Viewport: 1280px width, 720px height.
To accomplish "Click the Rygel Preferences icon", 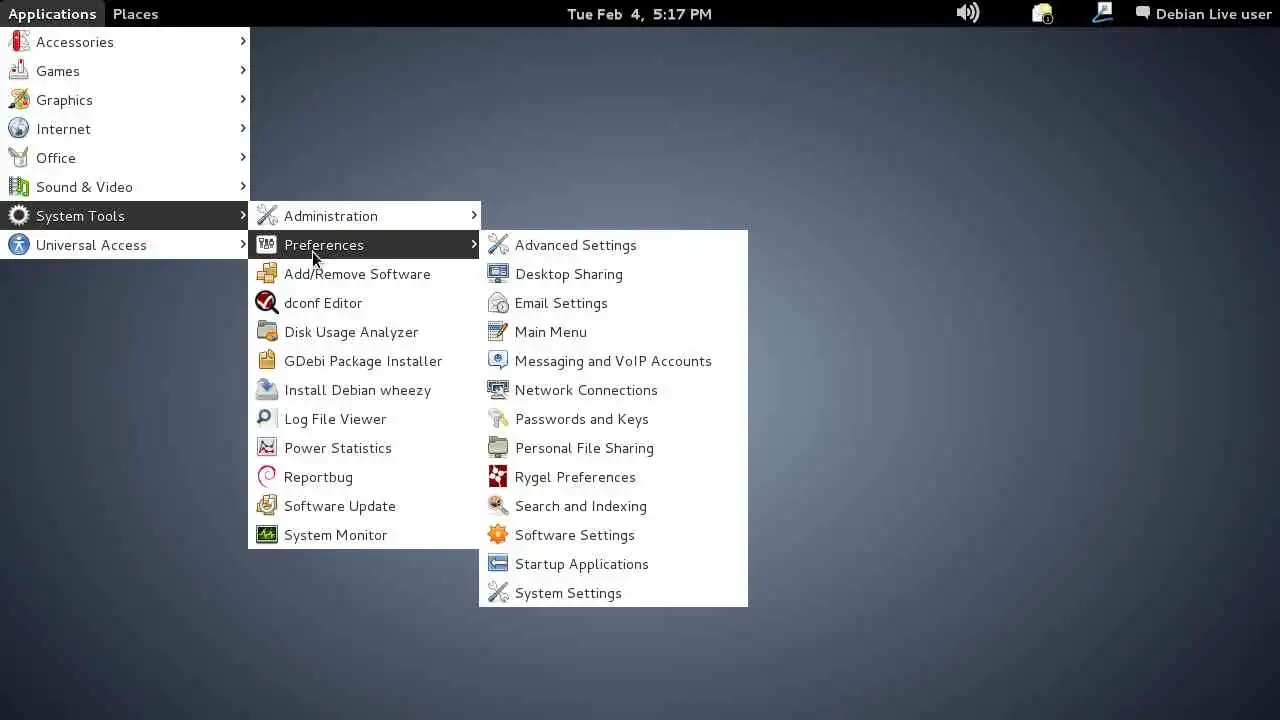I will pyautogui.click(x=498, y=477).
